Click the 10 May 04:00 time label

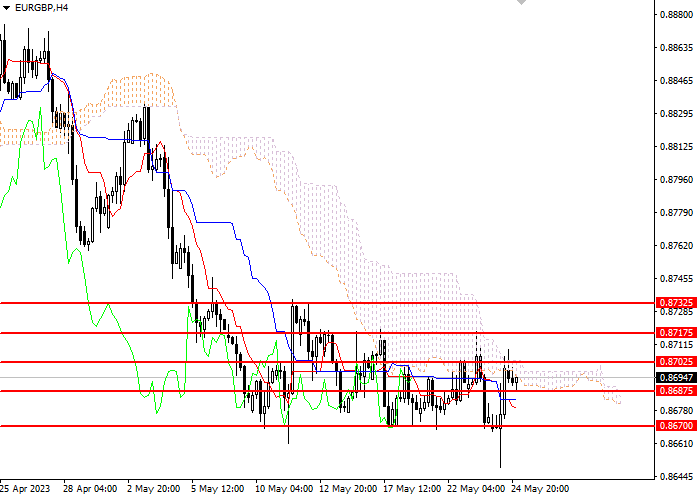[284, 489]
